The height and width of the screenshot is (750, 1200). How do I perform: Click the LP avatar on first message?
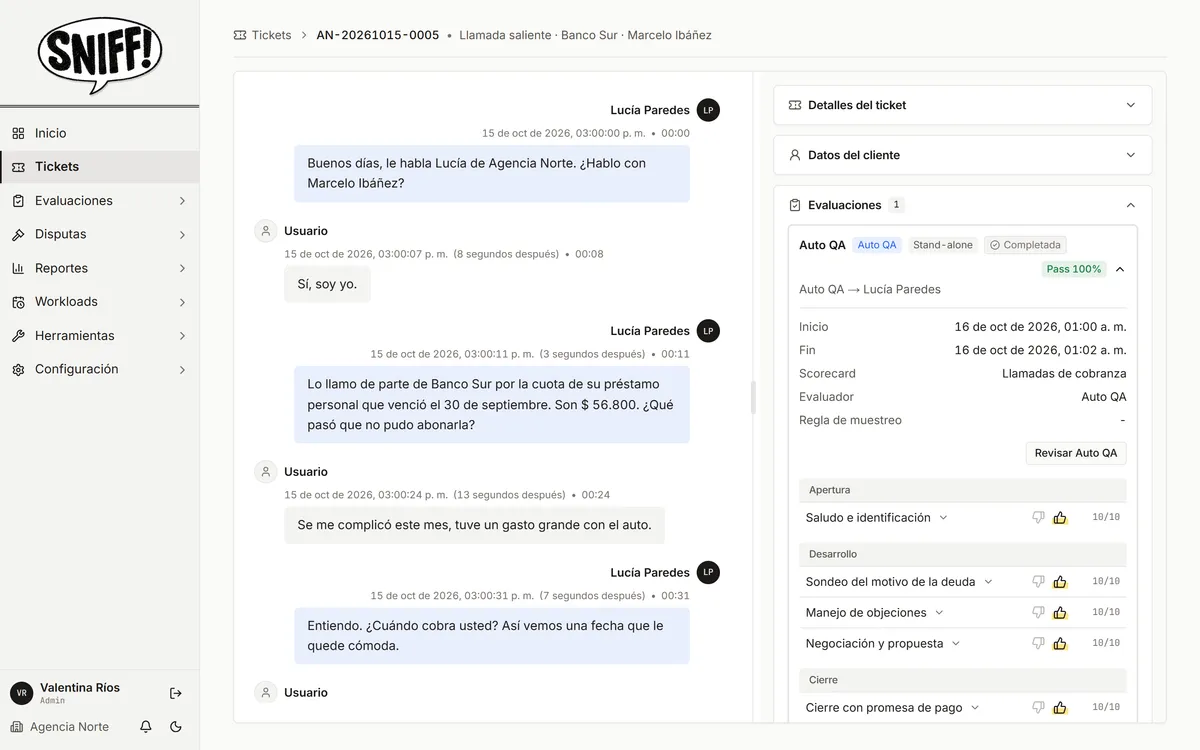coord(708,110)
